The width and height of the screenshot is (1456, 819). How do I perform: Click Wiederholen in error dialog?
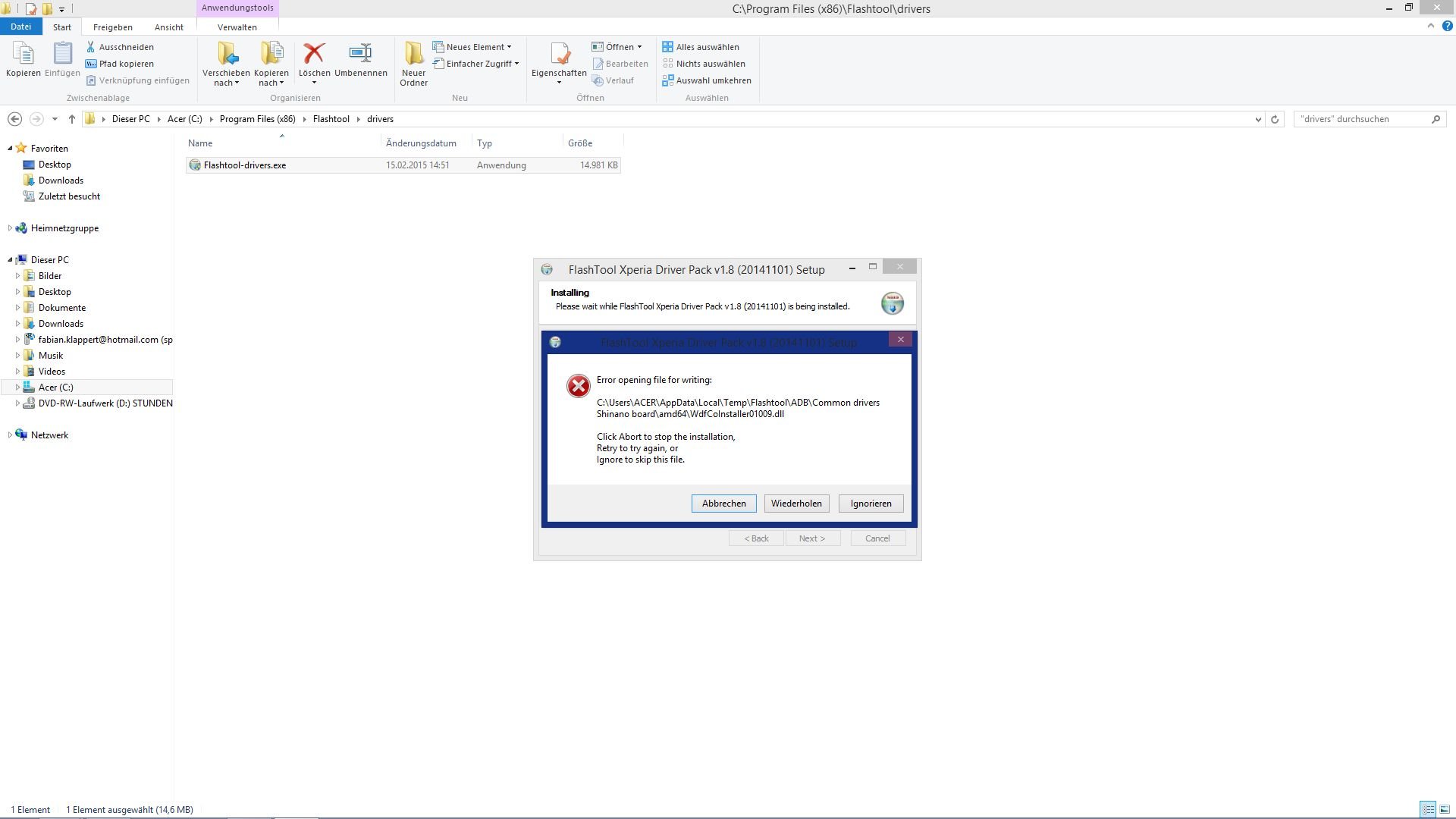point(796,504)
